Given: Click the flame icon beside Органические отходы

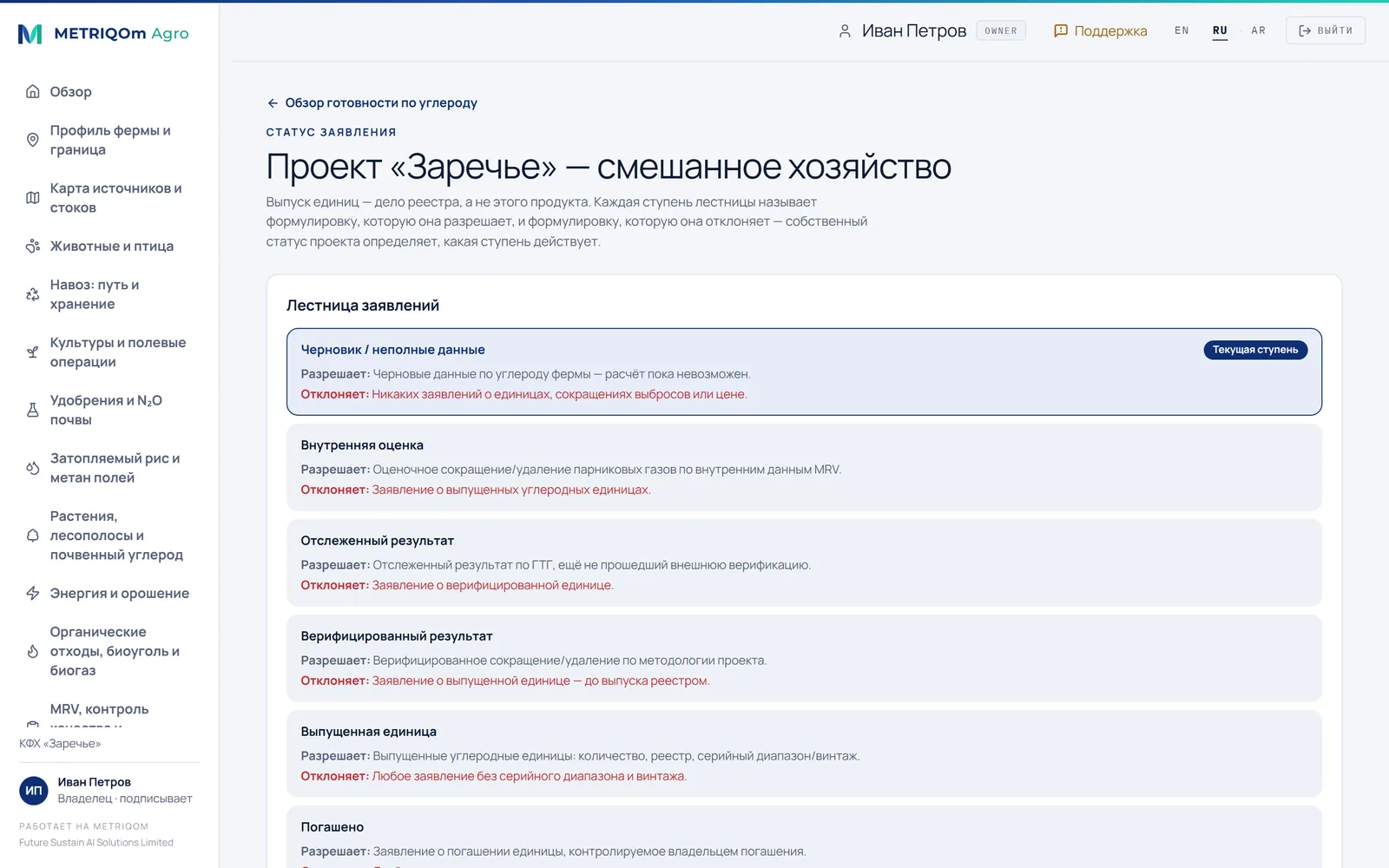Looking at the screenshot, I should pos(33,651).
